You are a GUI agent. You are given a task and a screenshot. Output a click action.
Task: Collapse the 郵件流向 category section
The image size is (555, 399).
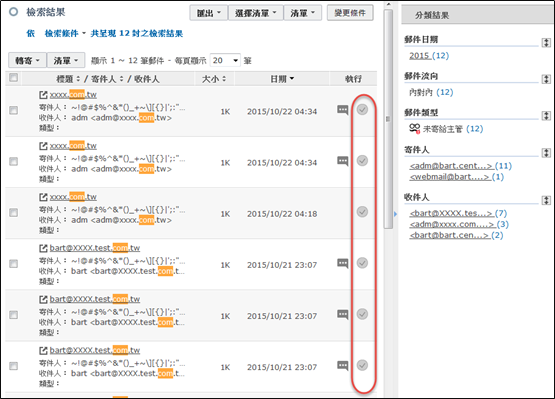(546, 79)
